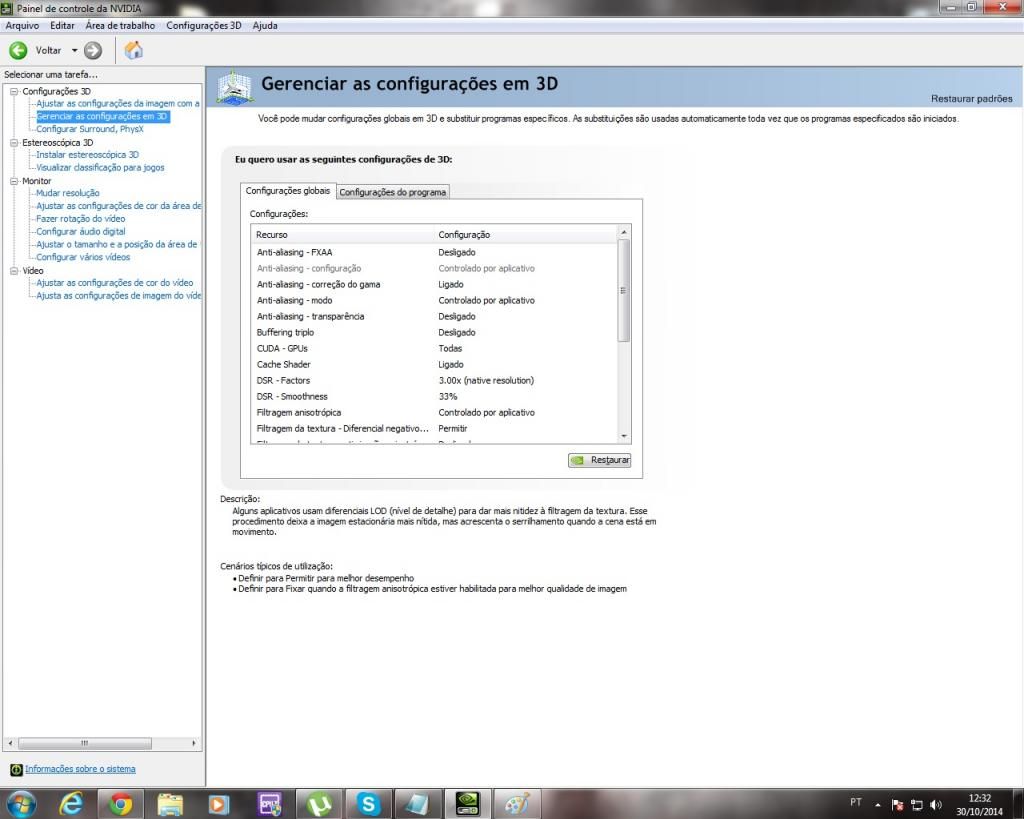Open uTorrent from the taskbar
The image size is (1024, 819).
319,804
